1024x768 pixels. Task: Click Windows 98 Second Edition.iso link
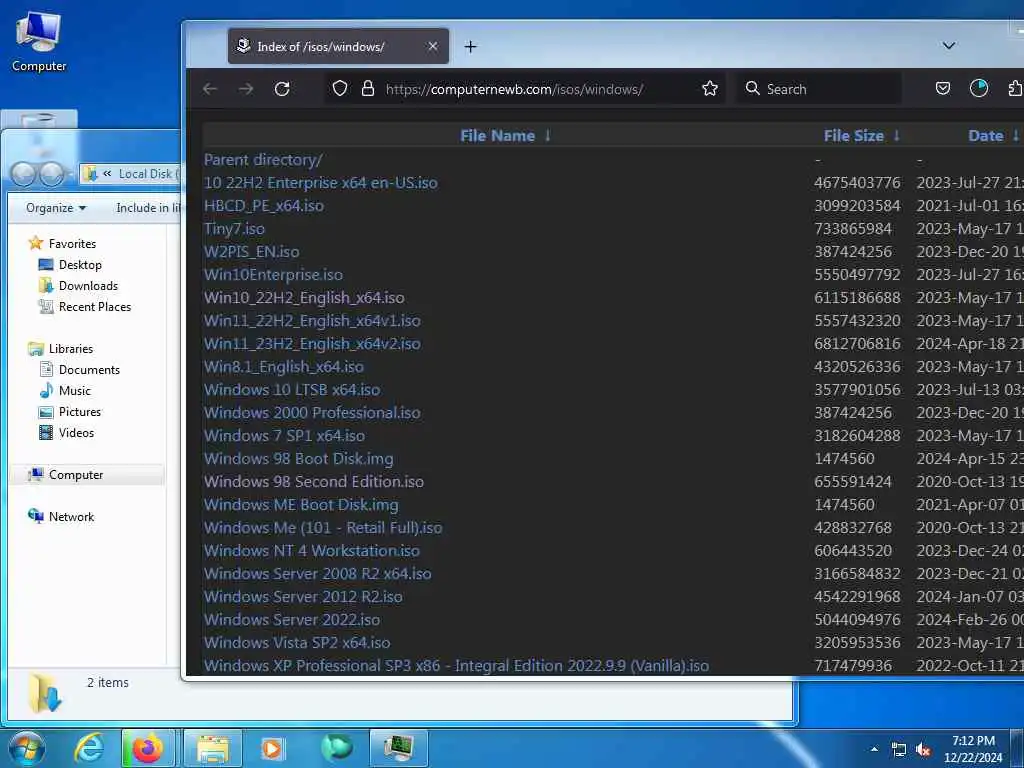pos(313,481)
